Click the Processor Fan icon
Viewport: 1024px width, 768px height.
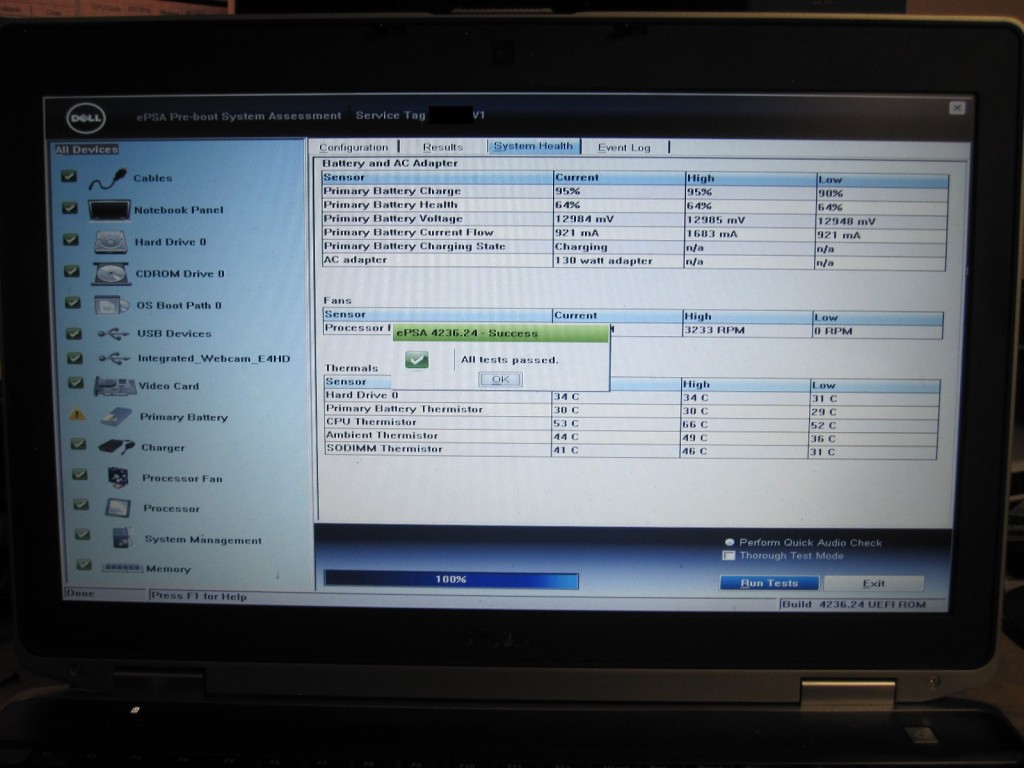click(119, 478)
